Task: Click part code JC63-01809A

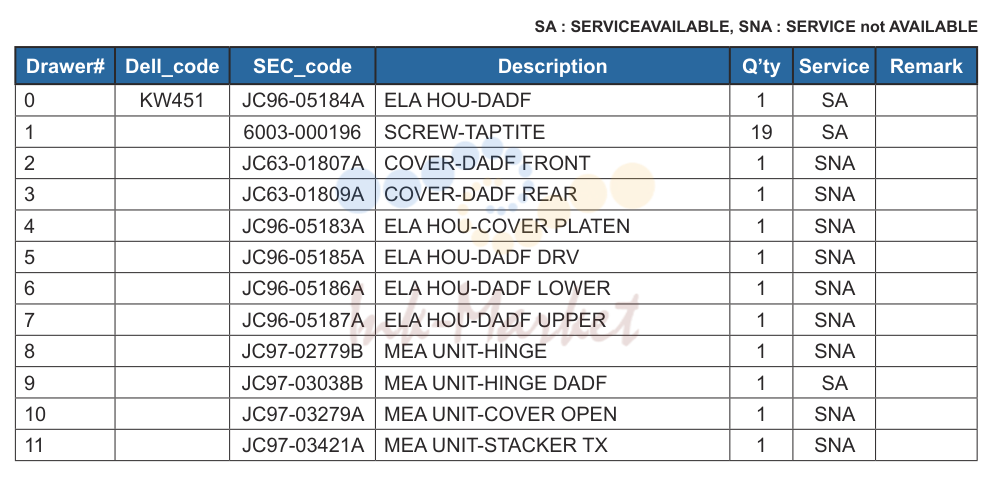Action: [x=303, y=194]
